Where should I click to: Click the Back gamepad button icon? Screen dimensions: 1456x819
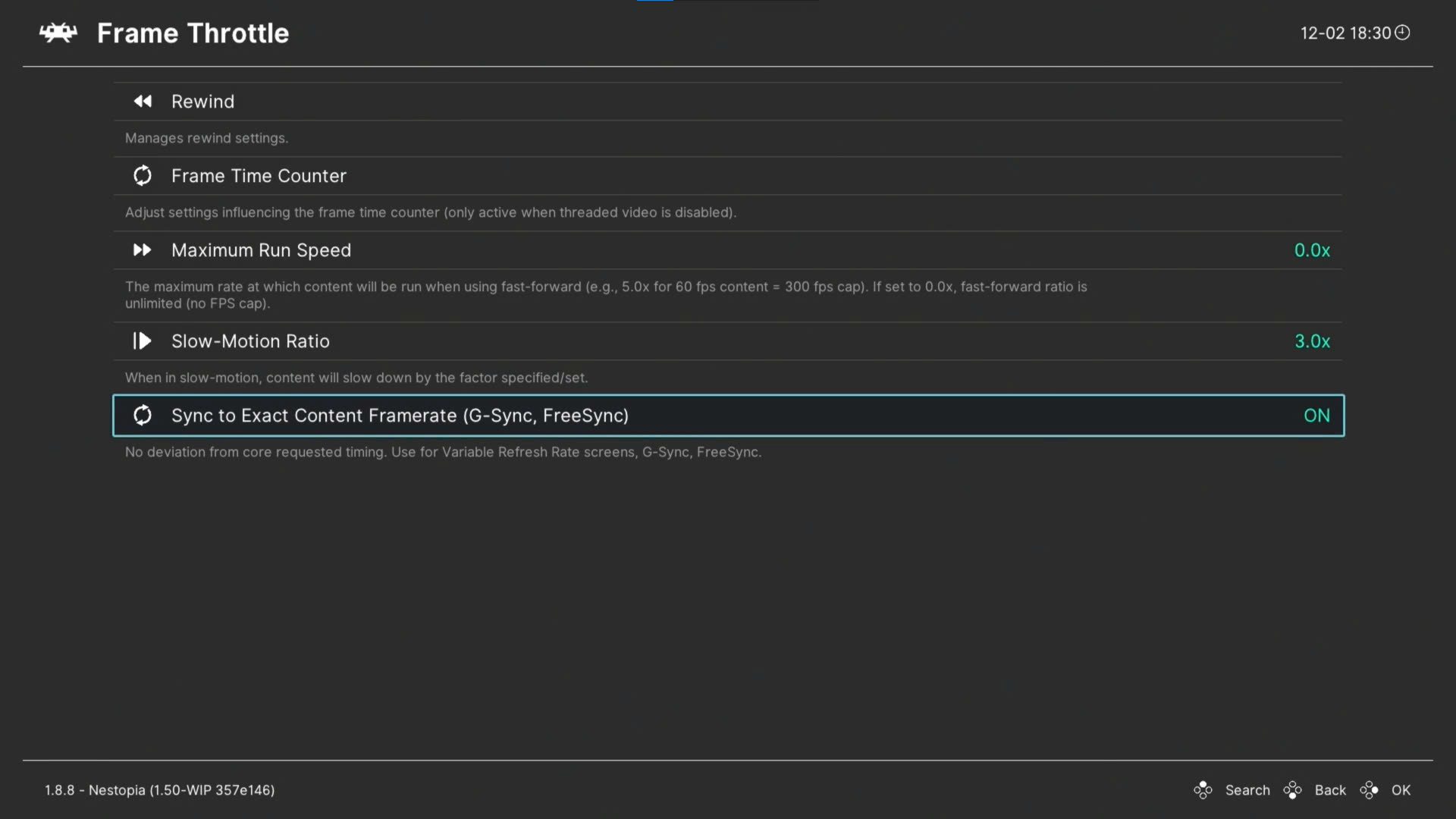point(1292,790)
